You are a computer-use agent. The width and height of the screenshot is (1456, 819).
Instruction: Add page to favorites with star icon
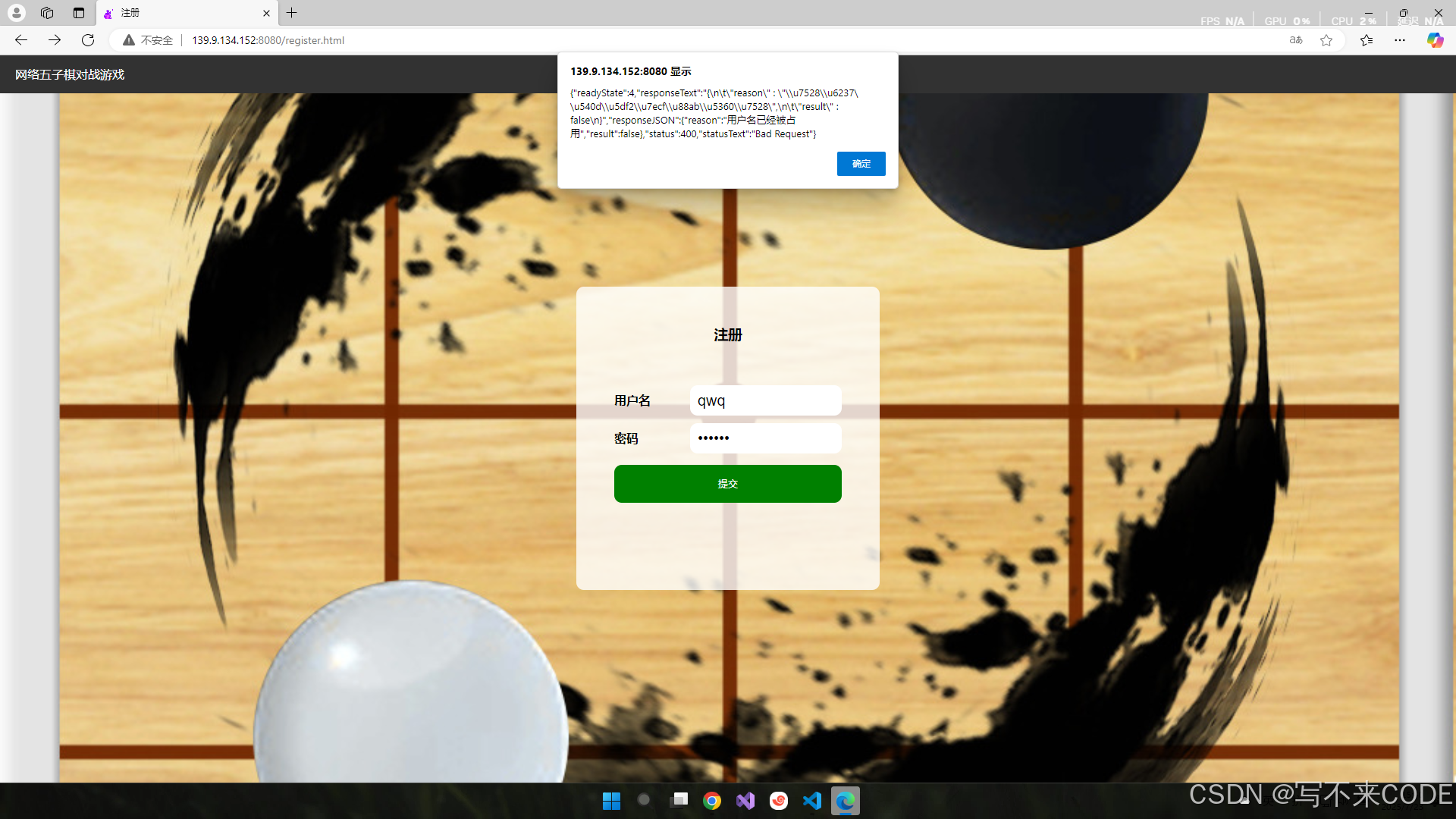click(1326, 40)
